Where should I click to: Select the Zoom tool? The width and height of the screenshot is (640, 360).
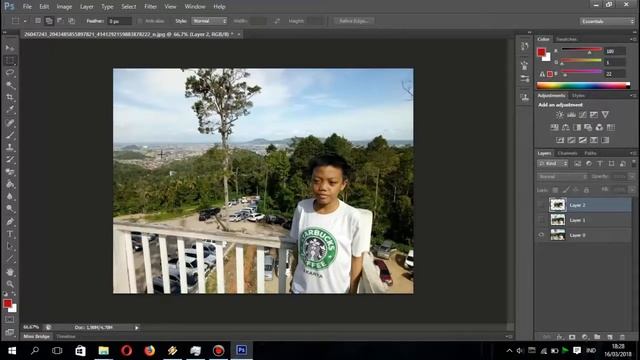pos(10,284)
